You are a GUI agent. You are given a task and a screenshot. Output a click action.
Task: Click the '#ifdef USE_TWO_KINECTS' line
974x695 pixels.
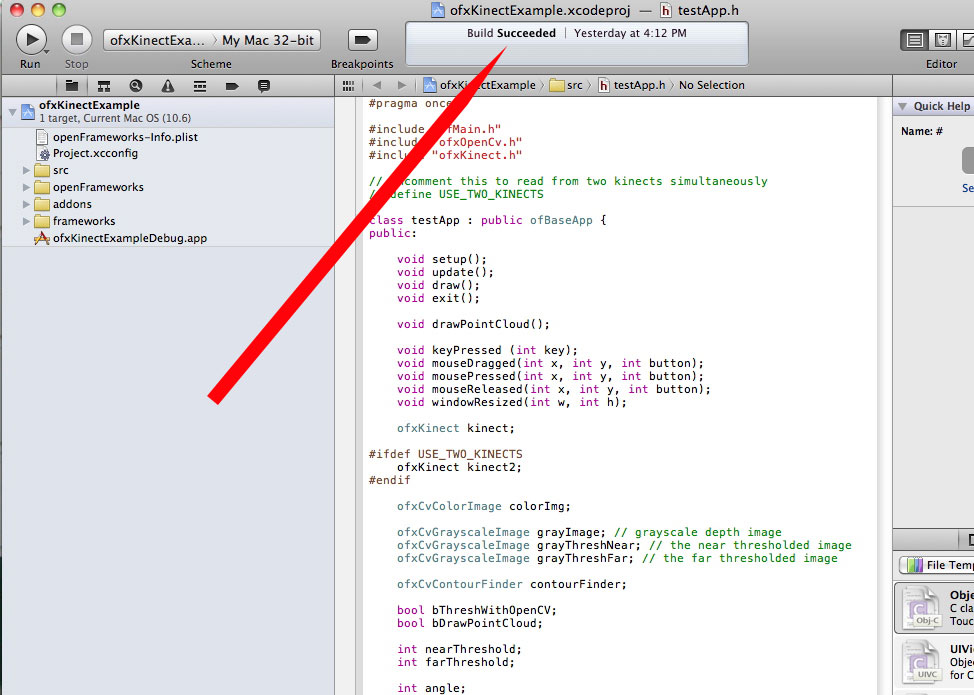445,454
